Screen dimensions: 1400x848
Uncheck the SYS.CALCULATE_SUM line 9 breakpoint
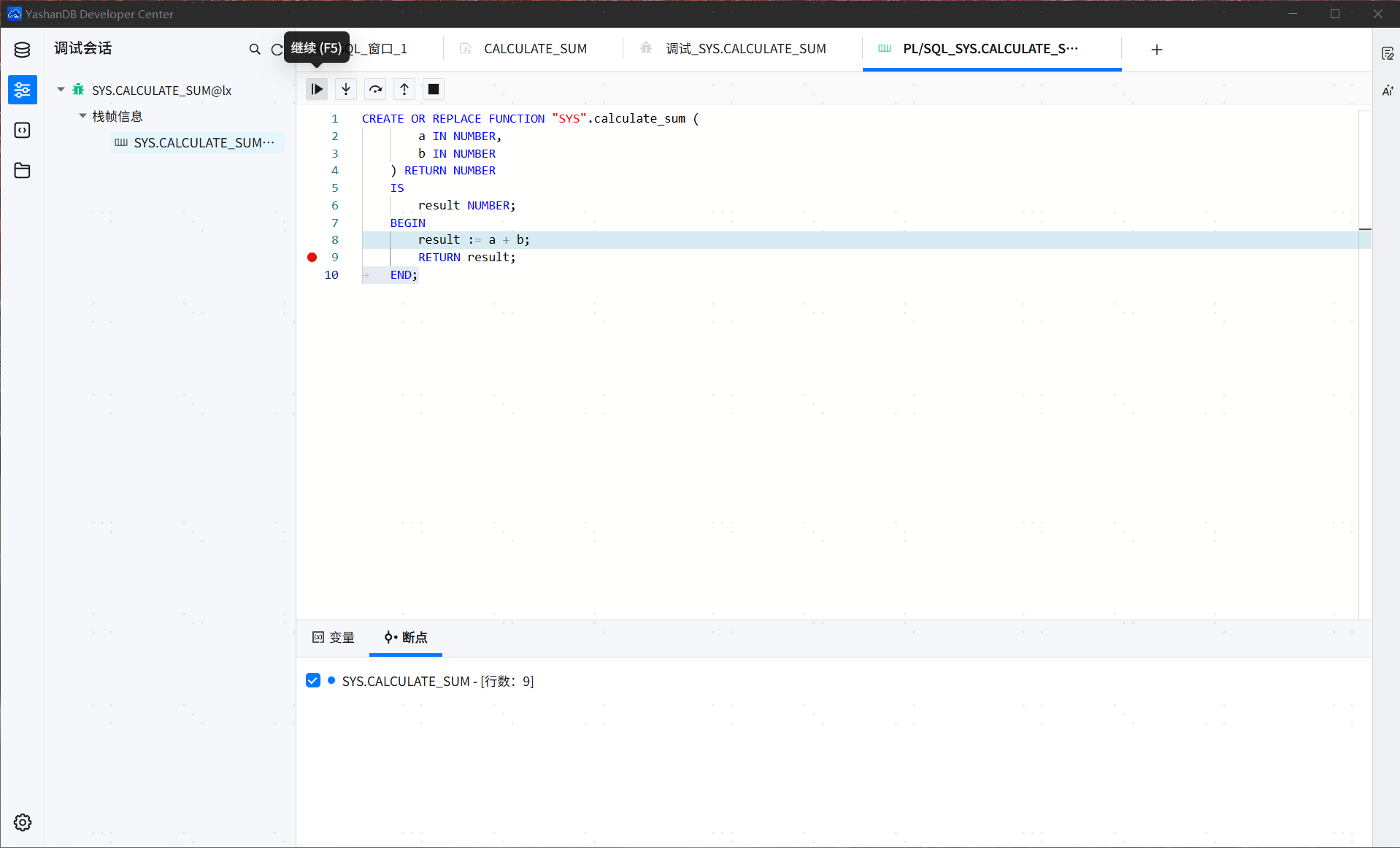tap(313, 681)
